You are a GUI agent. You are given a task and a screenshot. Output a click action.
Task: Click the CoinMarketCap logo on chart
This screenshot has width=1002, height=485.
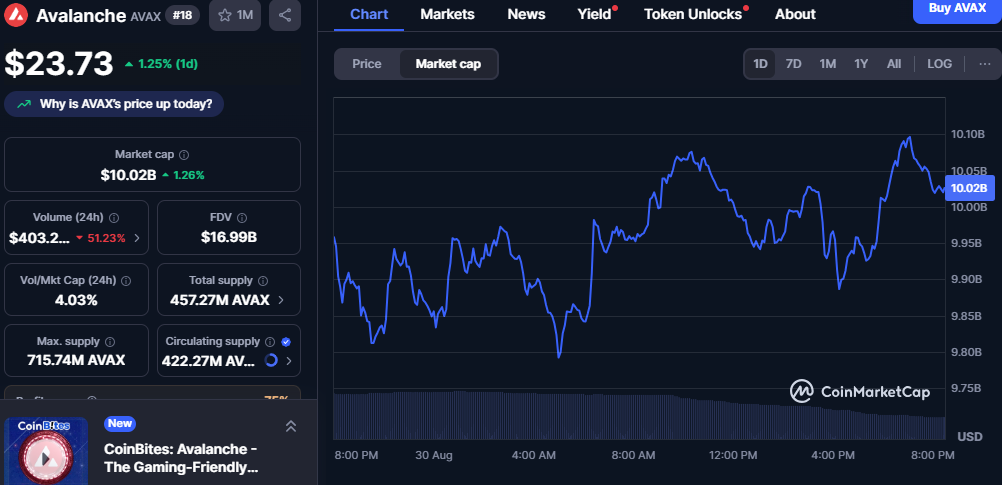pos(859,391)
